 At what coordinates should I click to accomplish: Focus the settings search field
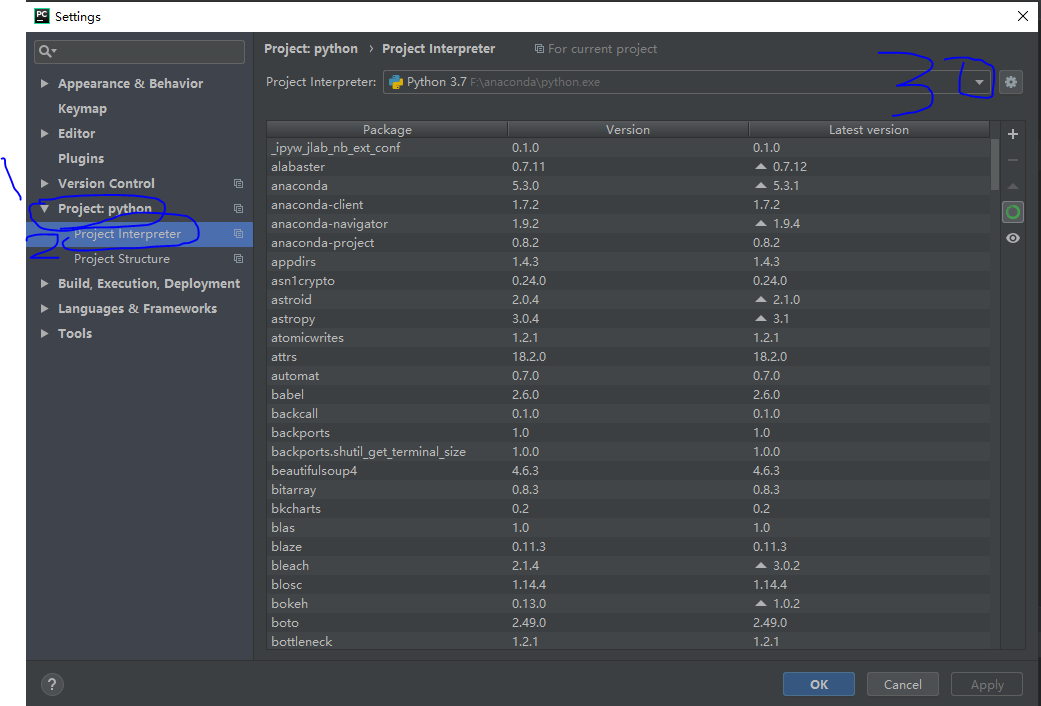[139, 51]
